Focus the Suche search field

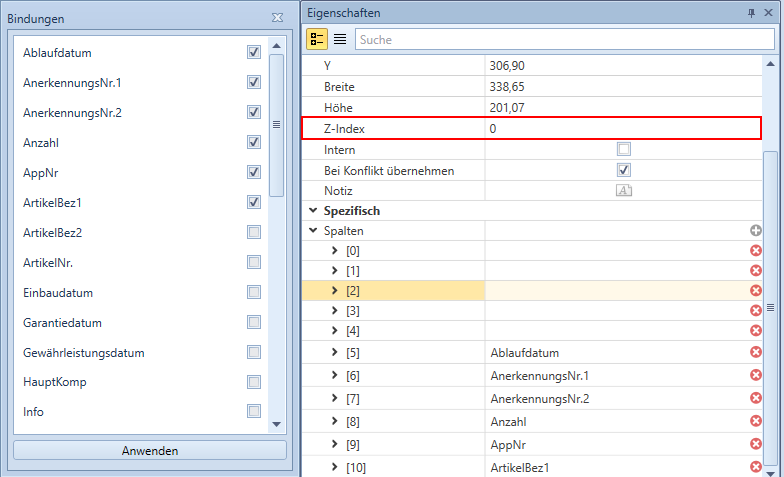565,40
